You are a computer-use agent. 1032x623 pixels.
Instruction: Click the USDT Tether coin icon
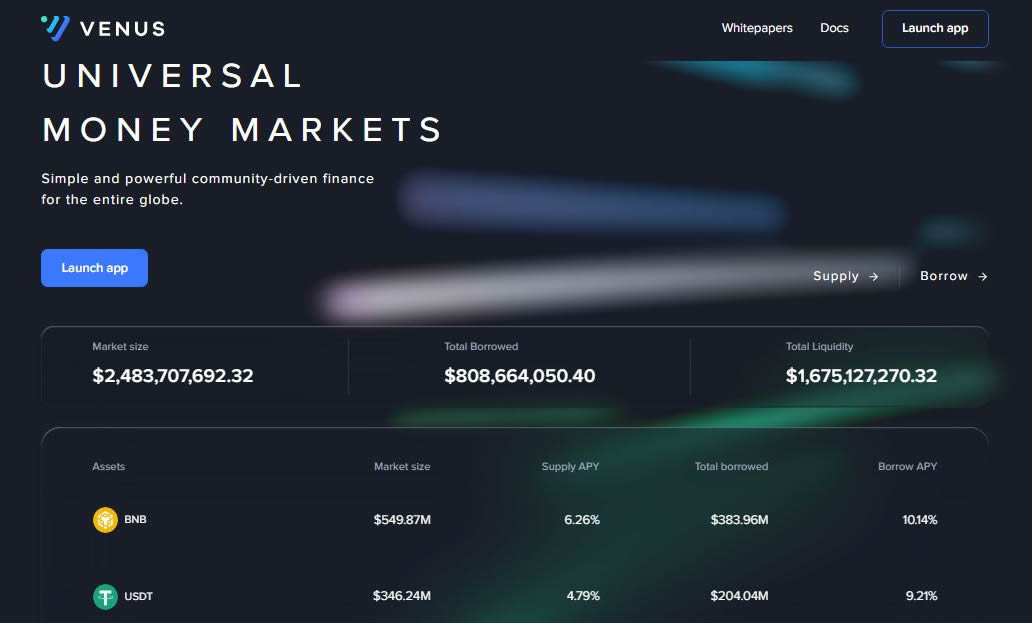[105, 597]
